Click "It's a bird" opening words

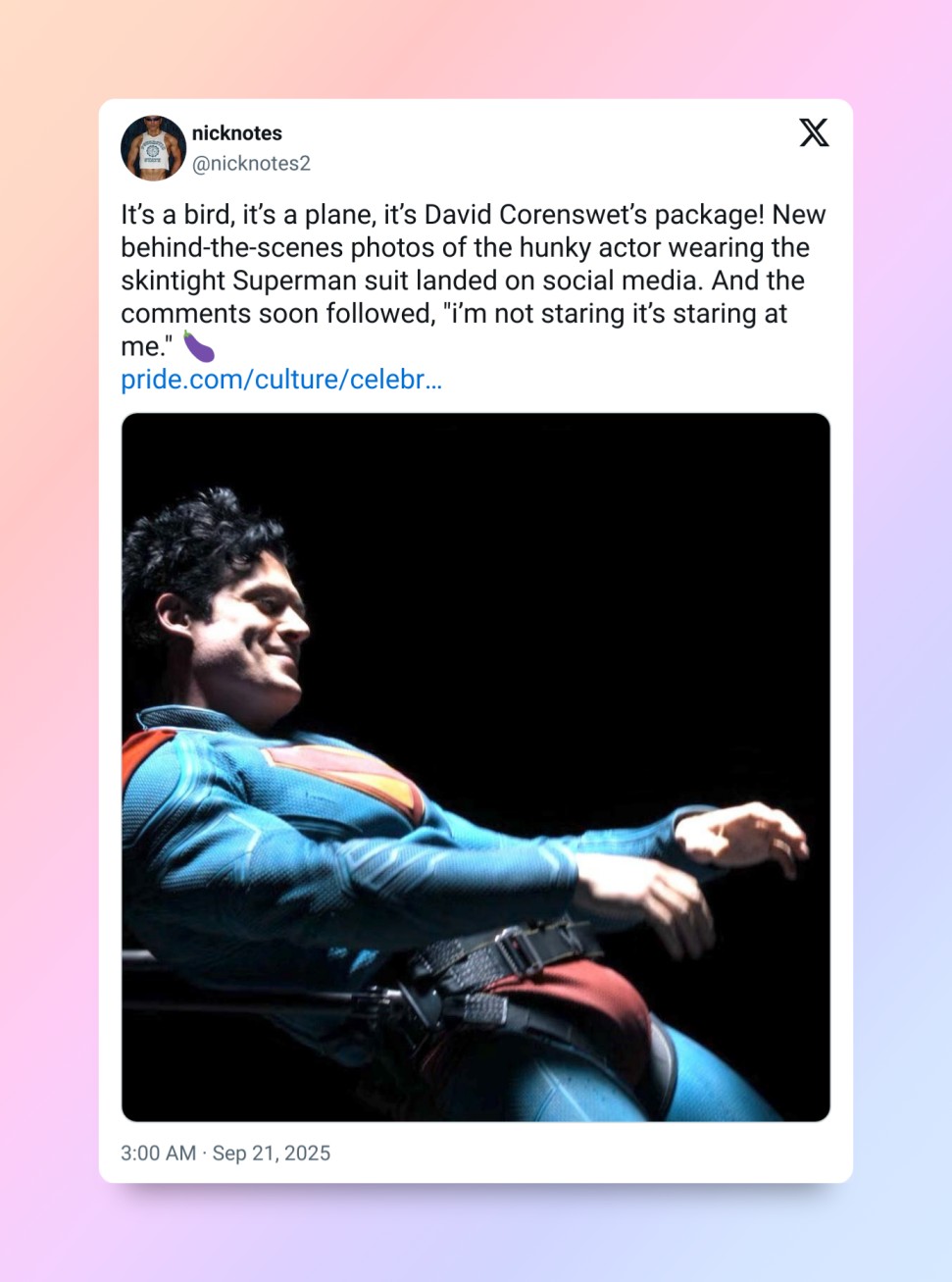176,215
